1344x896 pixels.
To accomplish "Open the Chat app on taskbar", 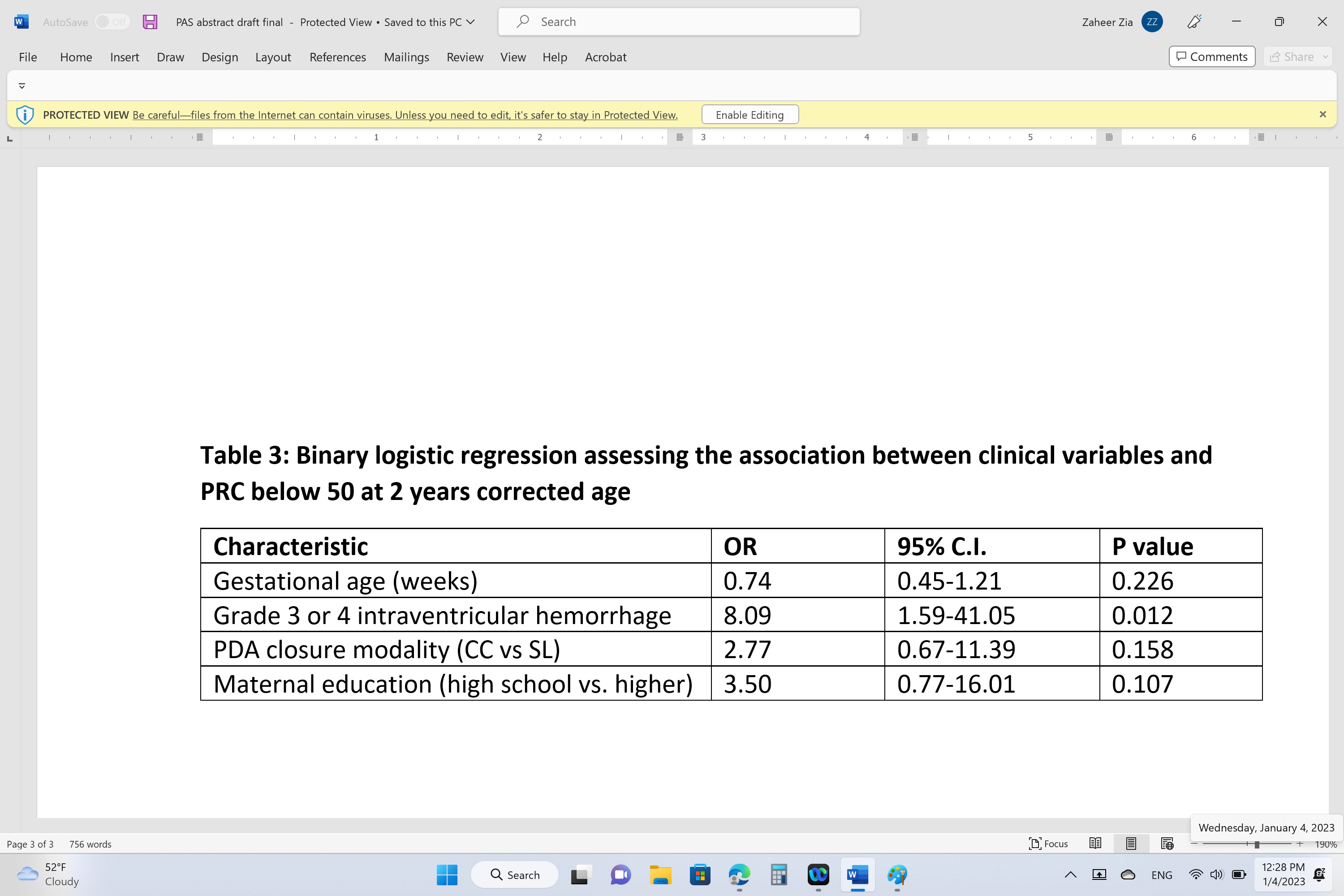I will click(x=620, y=875).
